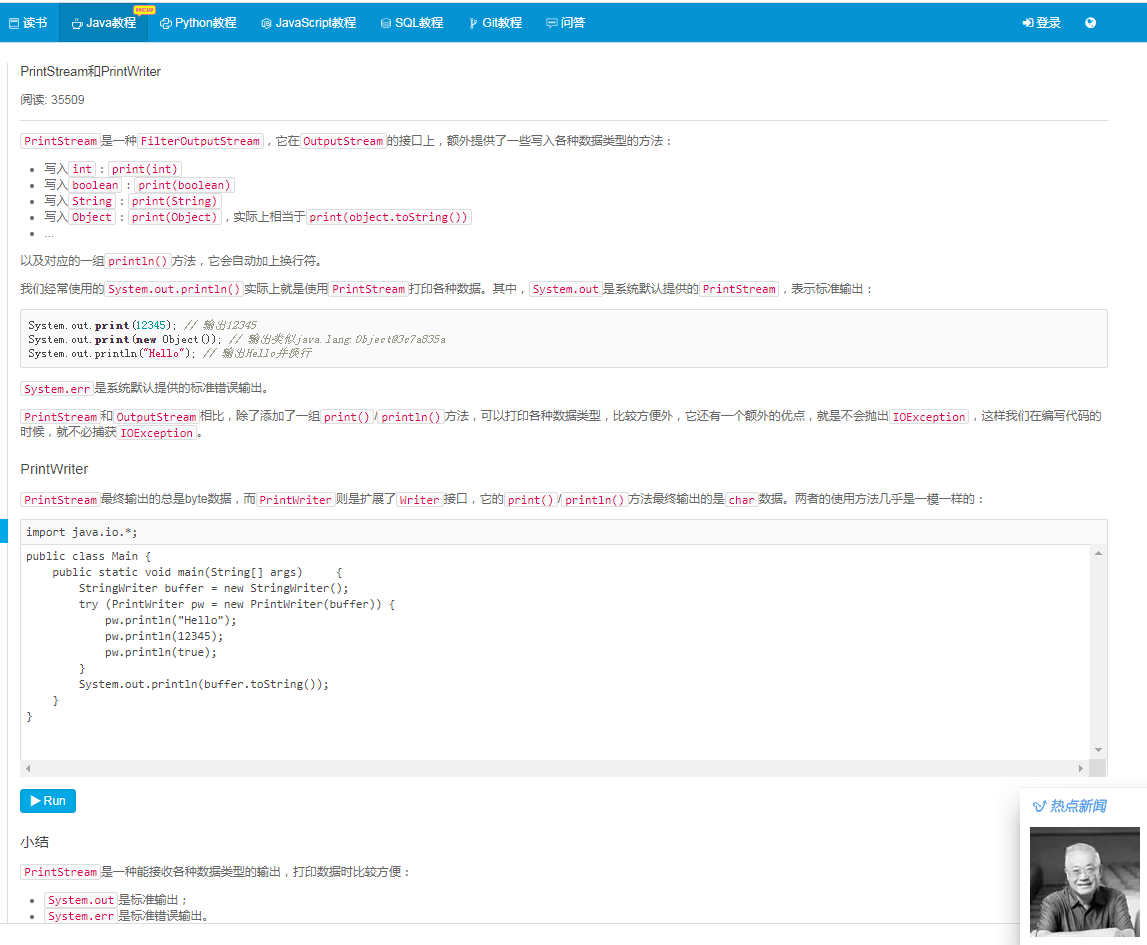Click scroll-down arrow of code editor
The height and width of the screenshot is (945, 1147).
[x=1098, y=750]
